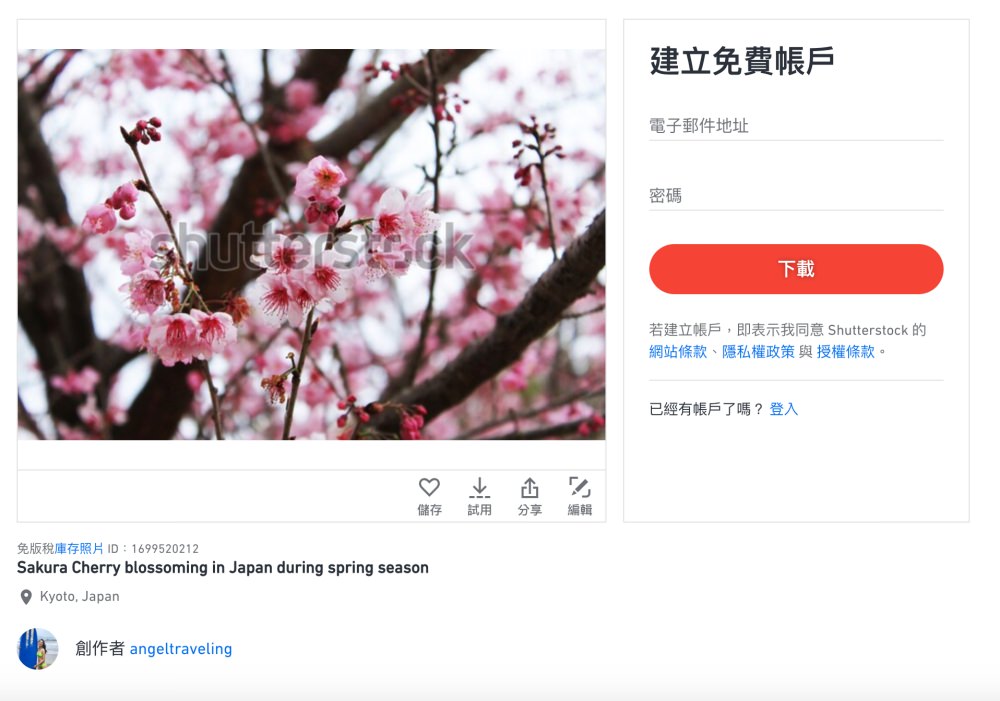
Task: Click the red 下載 download button
Action: point(796,269)
